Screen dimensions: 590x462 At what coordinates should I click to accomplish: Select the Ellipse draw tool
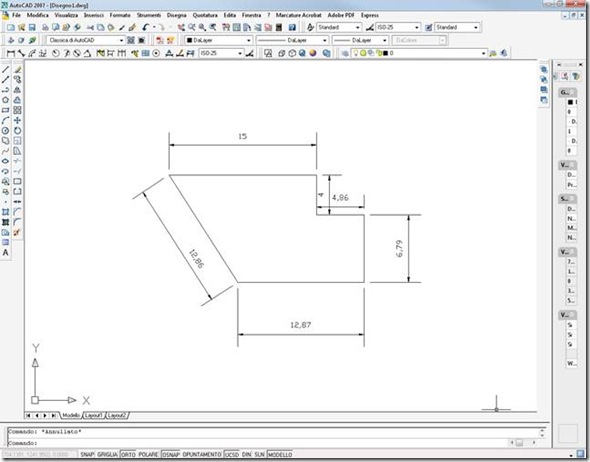coord(5,161)
